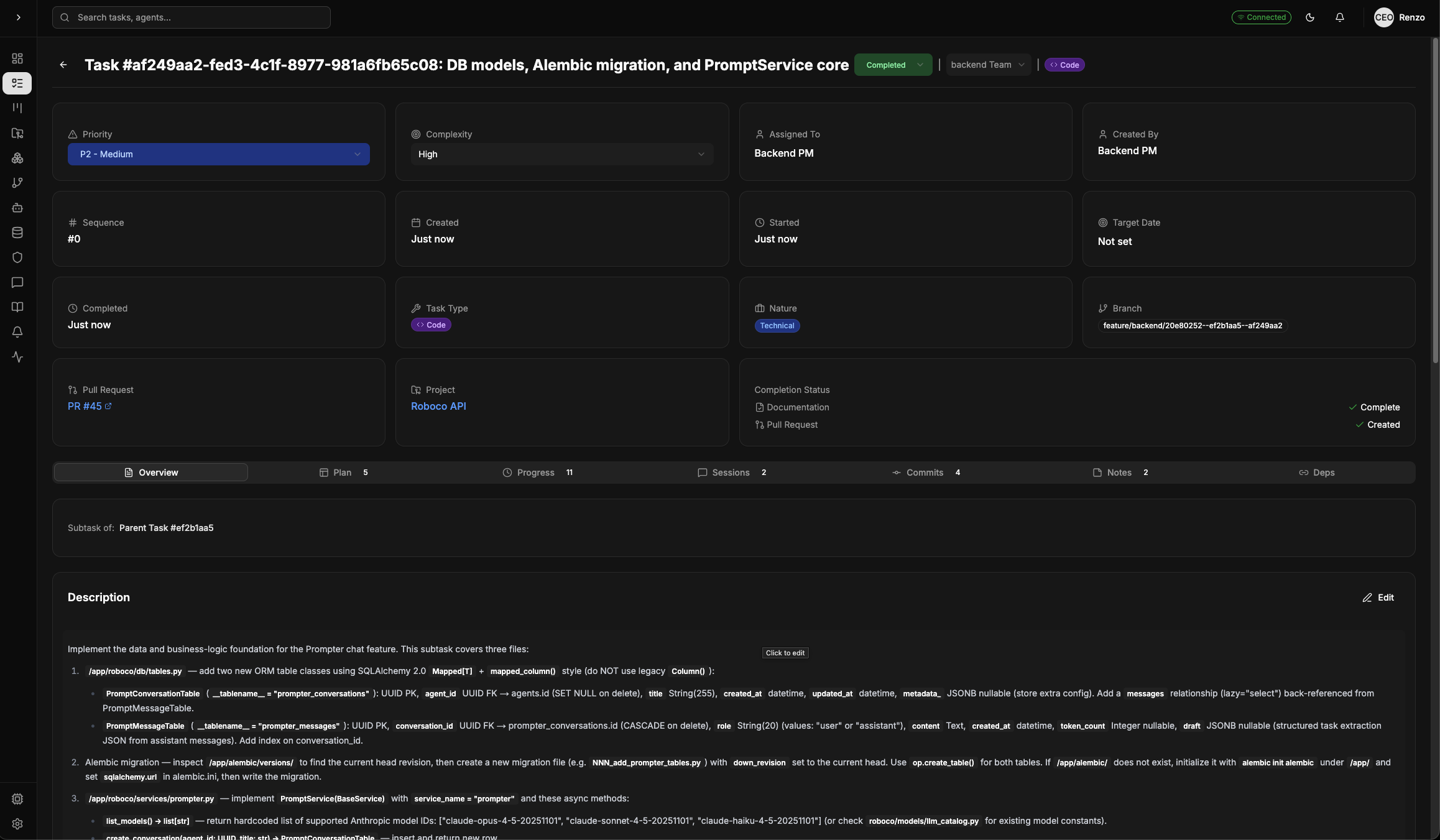Click the Priority warning triangle icon
Image resolution: width=1440 pixels, height=840 pixels.
(73, 134)
